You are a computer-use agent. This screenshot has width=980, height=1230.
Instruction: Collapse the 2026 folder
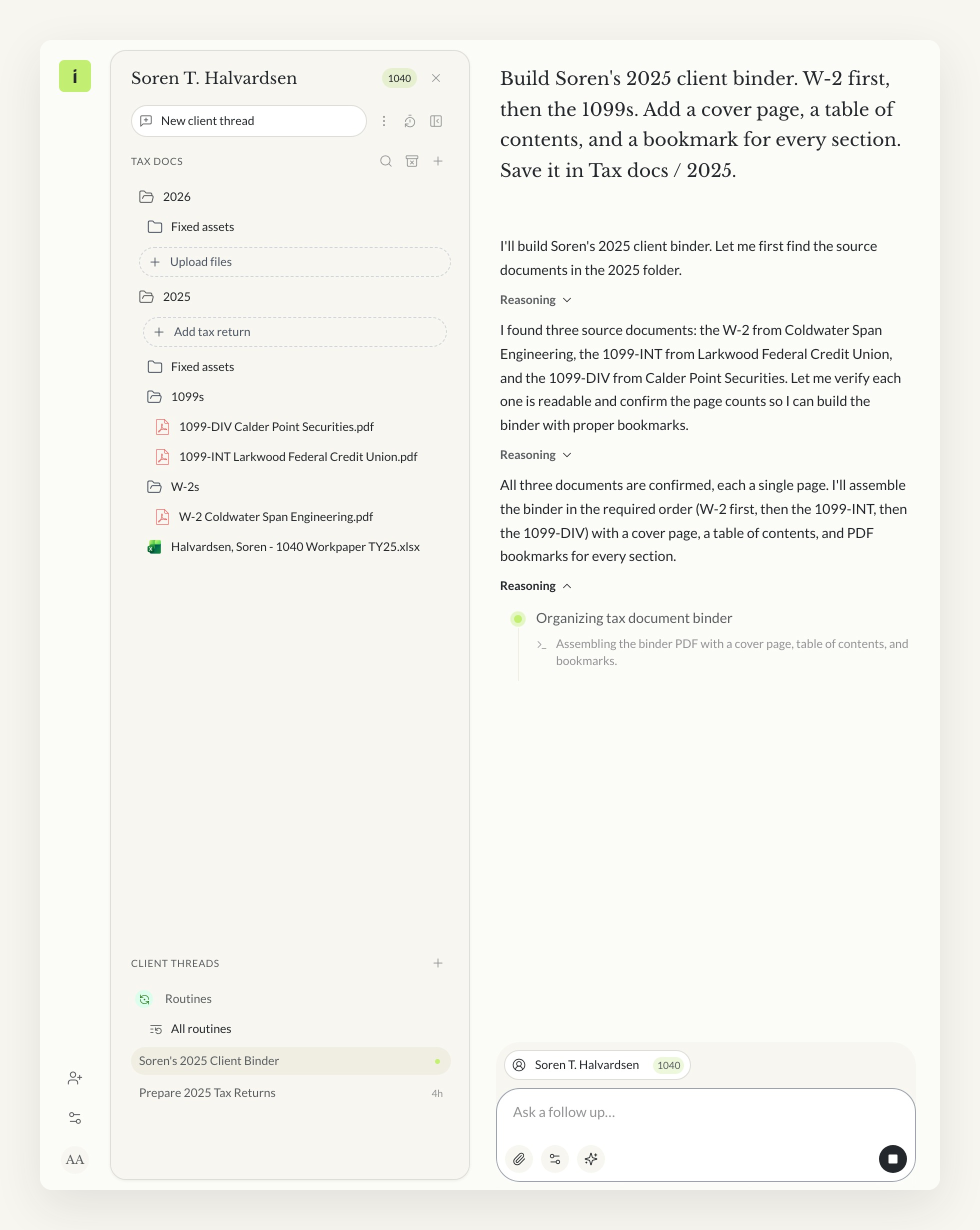(x=165, y=197)
